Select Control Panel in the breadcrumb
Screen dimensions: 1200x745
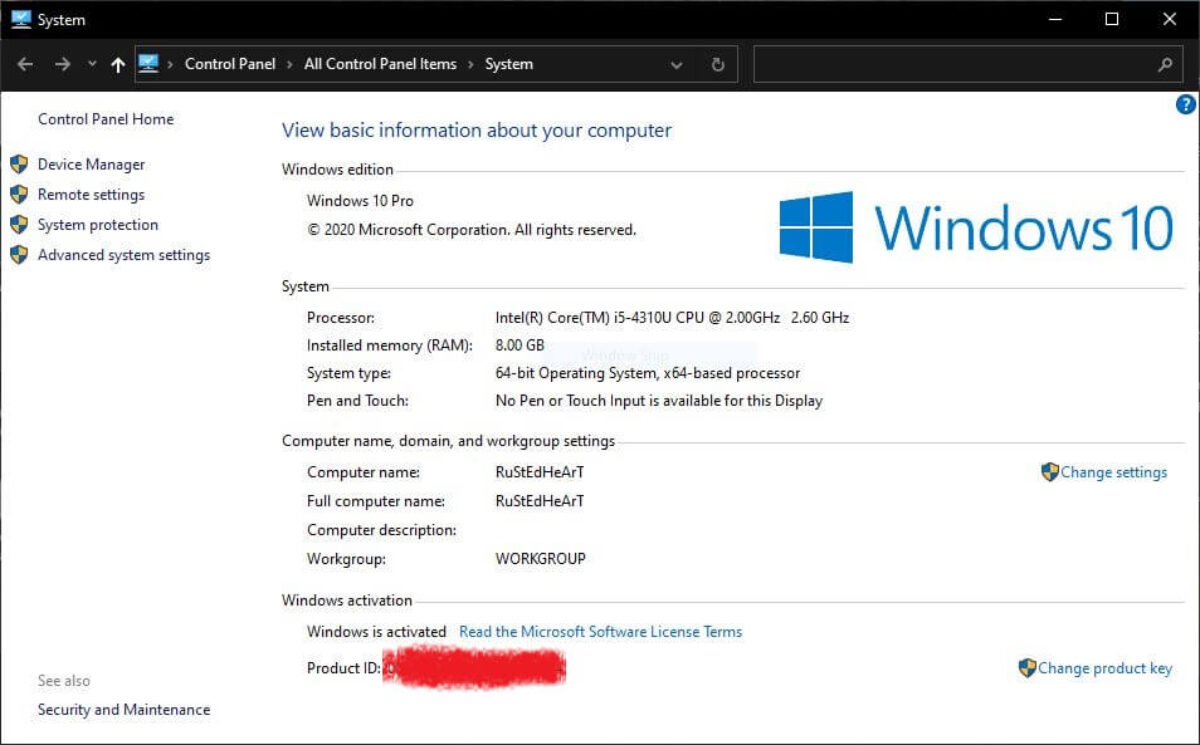230,64
